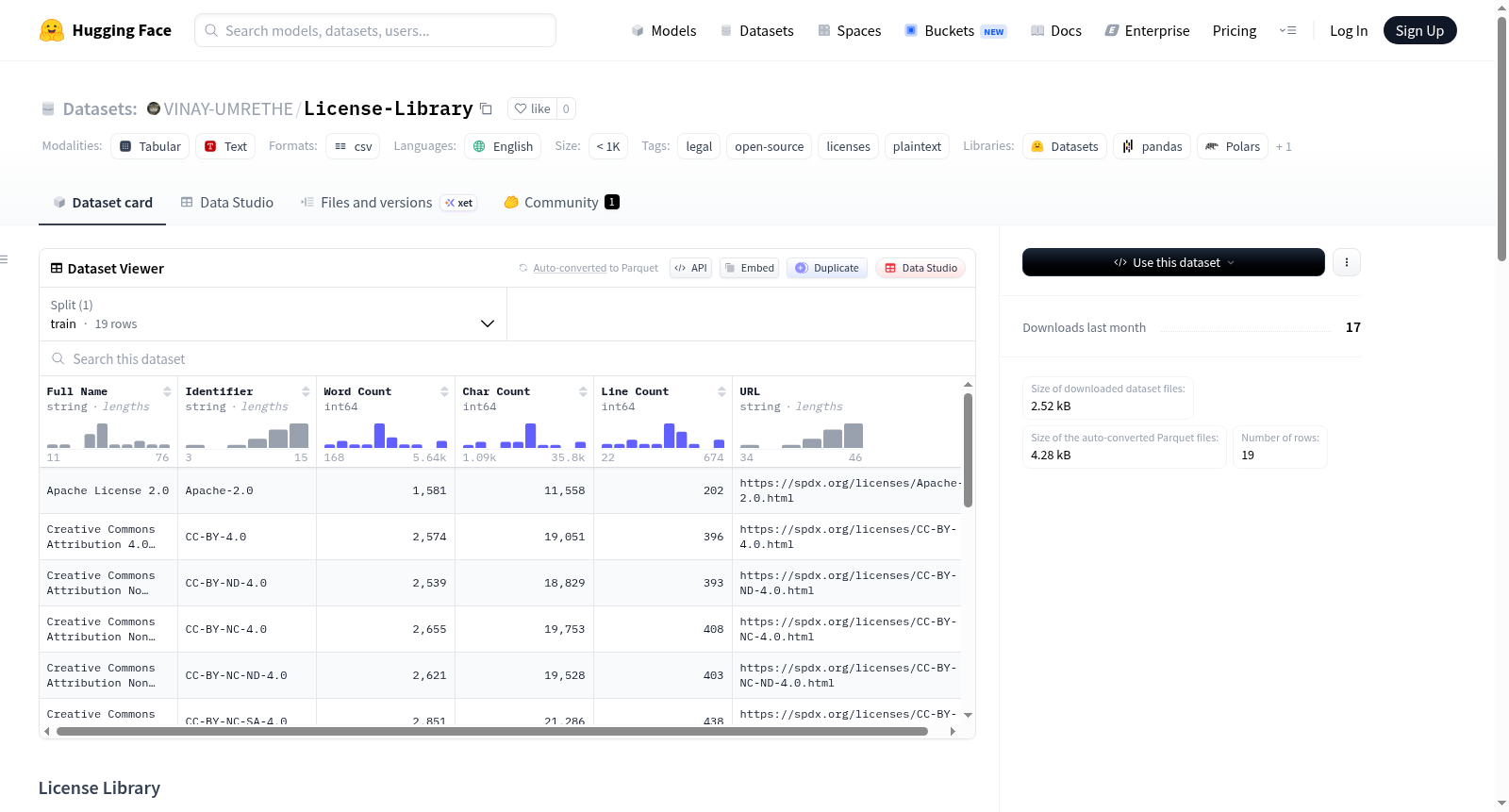The height and width of the screenshot is (812, 1509).
Task: Open the three-dot options menu
Action: (1347, 262)
